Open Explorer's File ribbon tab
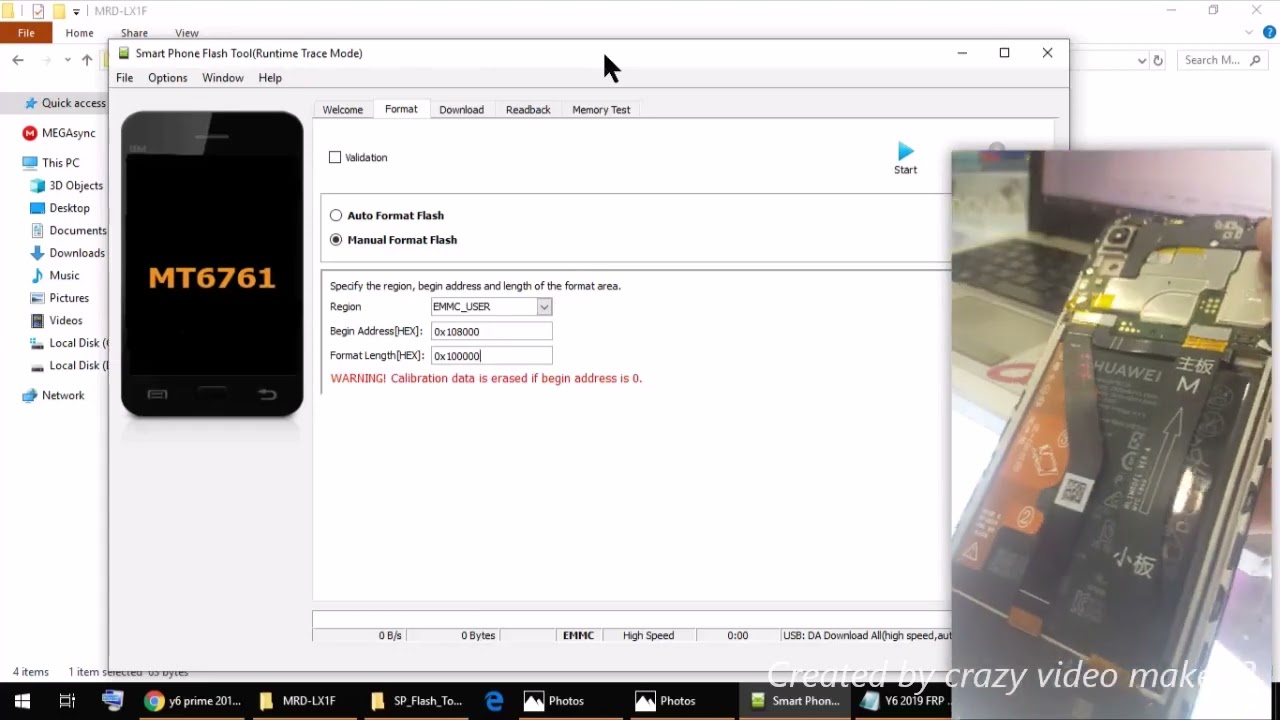Viewport: 1280px width, 720px height. (x=26, y=33)
